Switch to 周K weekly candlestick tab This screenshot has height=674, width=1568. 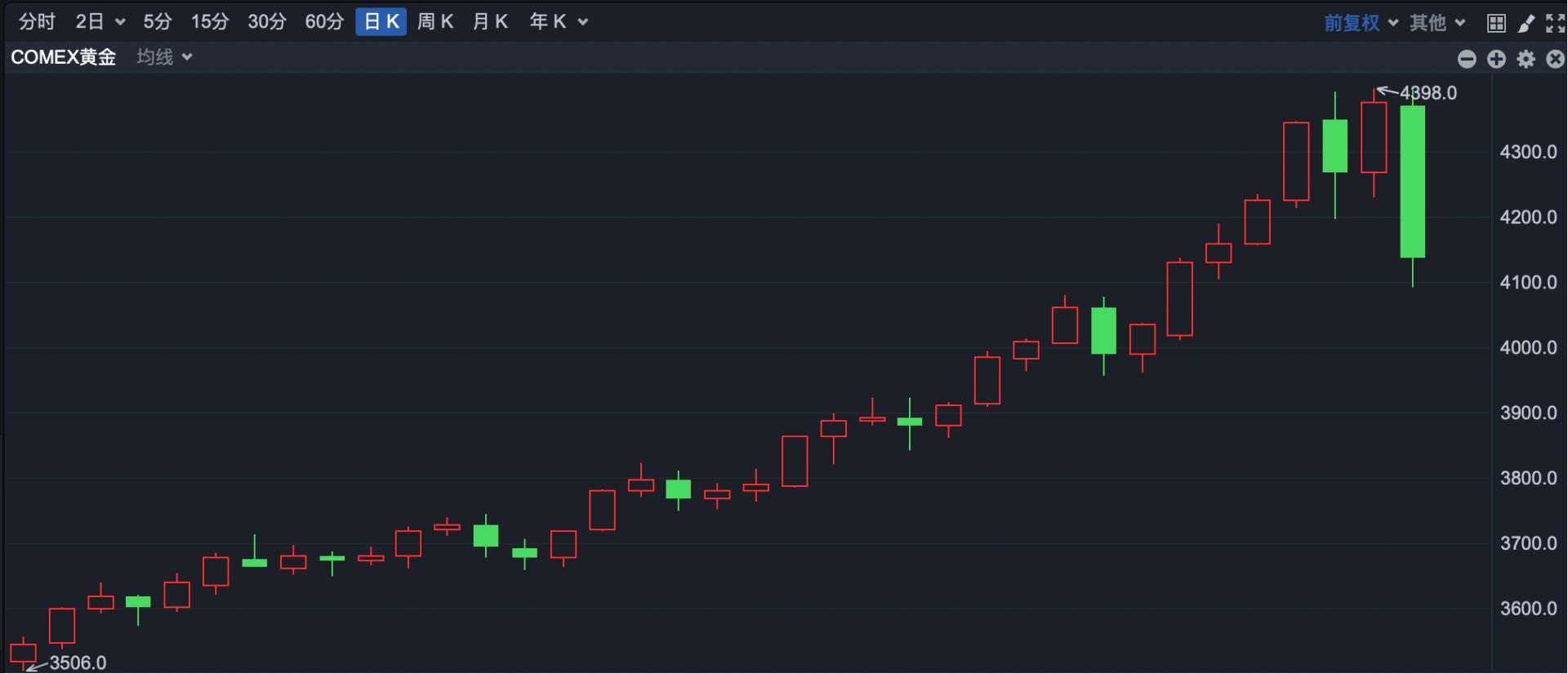[435, 22]
